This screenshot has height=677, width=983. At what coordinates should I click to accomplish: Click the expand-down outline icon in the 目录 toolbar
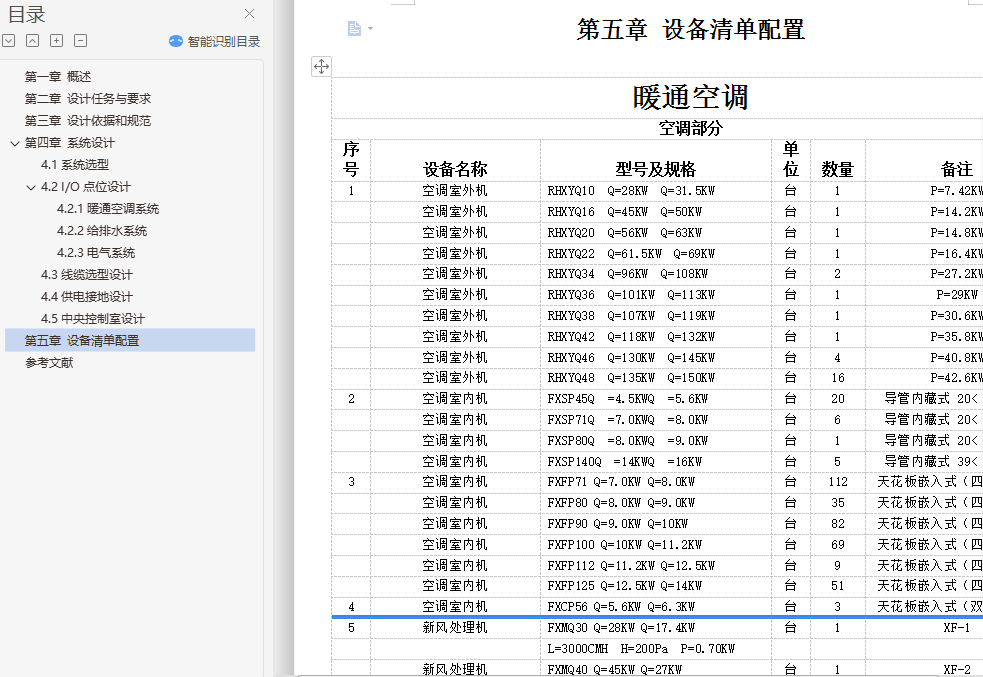[9, 41]
